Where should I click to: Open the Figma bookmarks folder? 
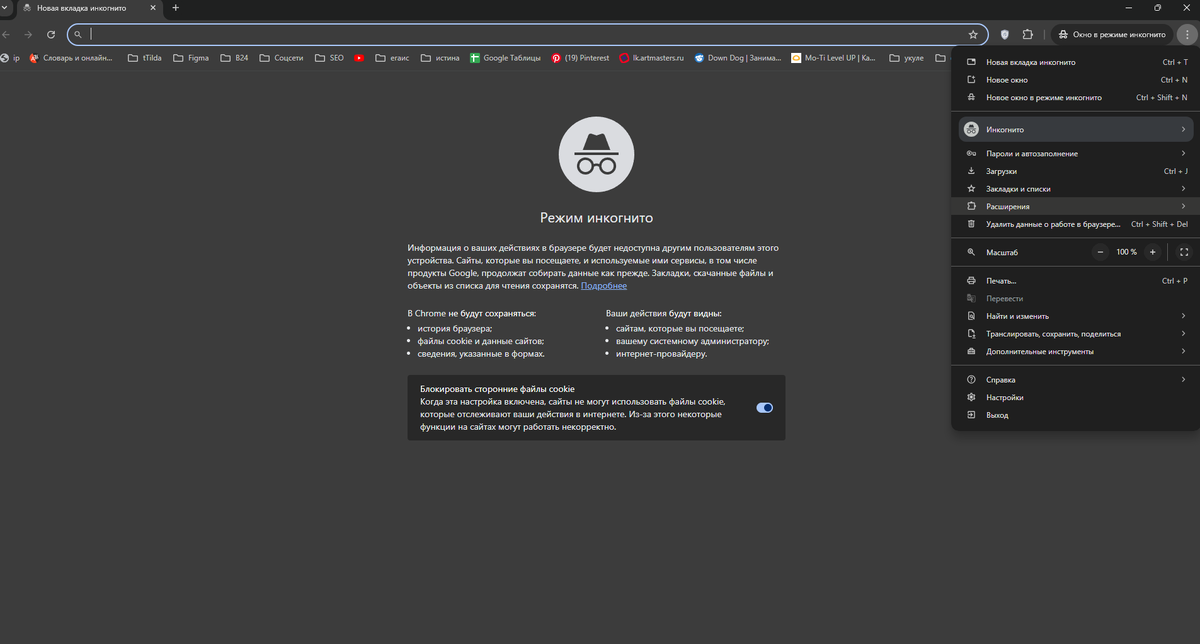click(x=190, y=58)
